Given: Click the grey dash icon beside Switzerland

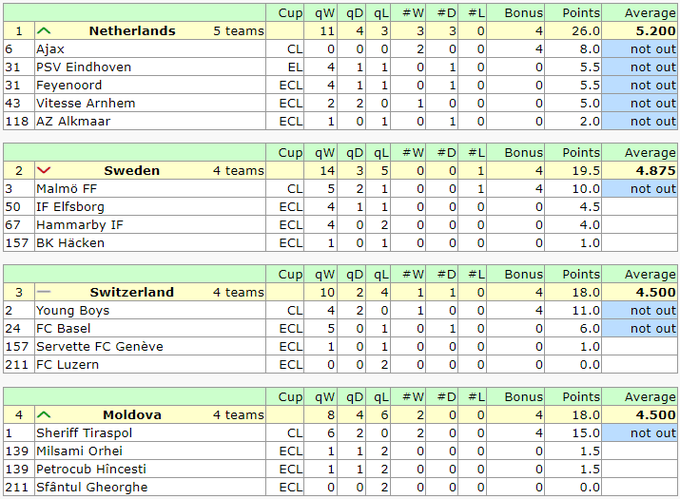Looking at the screenshot, I should 44,293.
